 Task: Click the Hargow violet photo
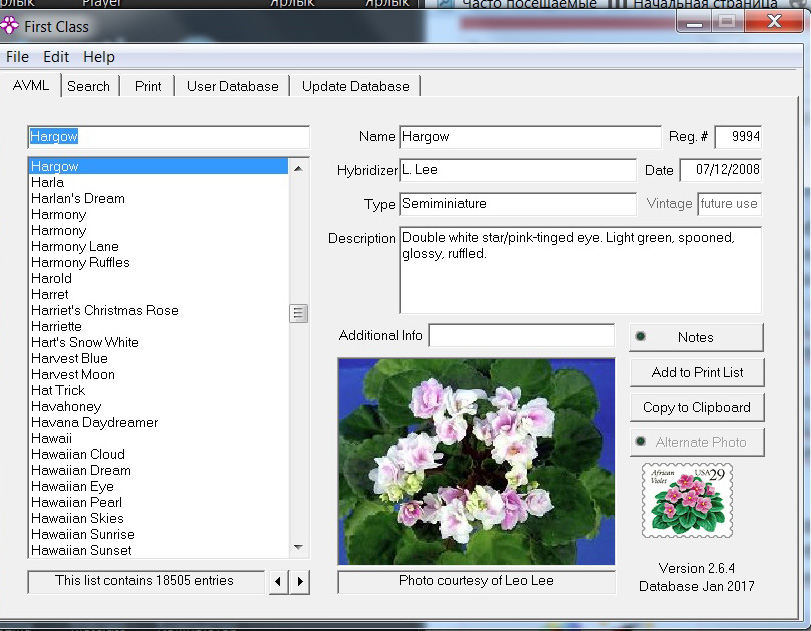click(476, 461)
